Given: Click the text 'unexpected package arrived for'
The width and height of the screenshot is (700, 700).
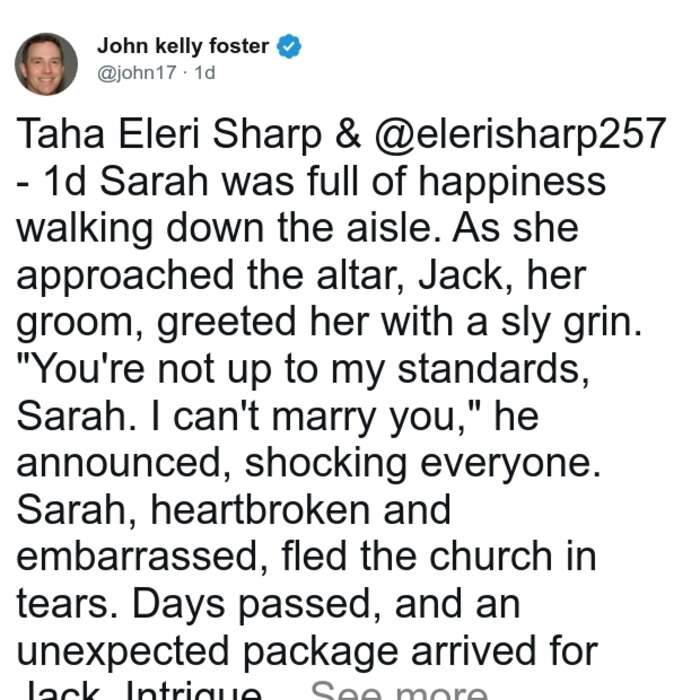Looking at the screenshot, I should coord(307,652).
